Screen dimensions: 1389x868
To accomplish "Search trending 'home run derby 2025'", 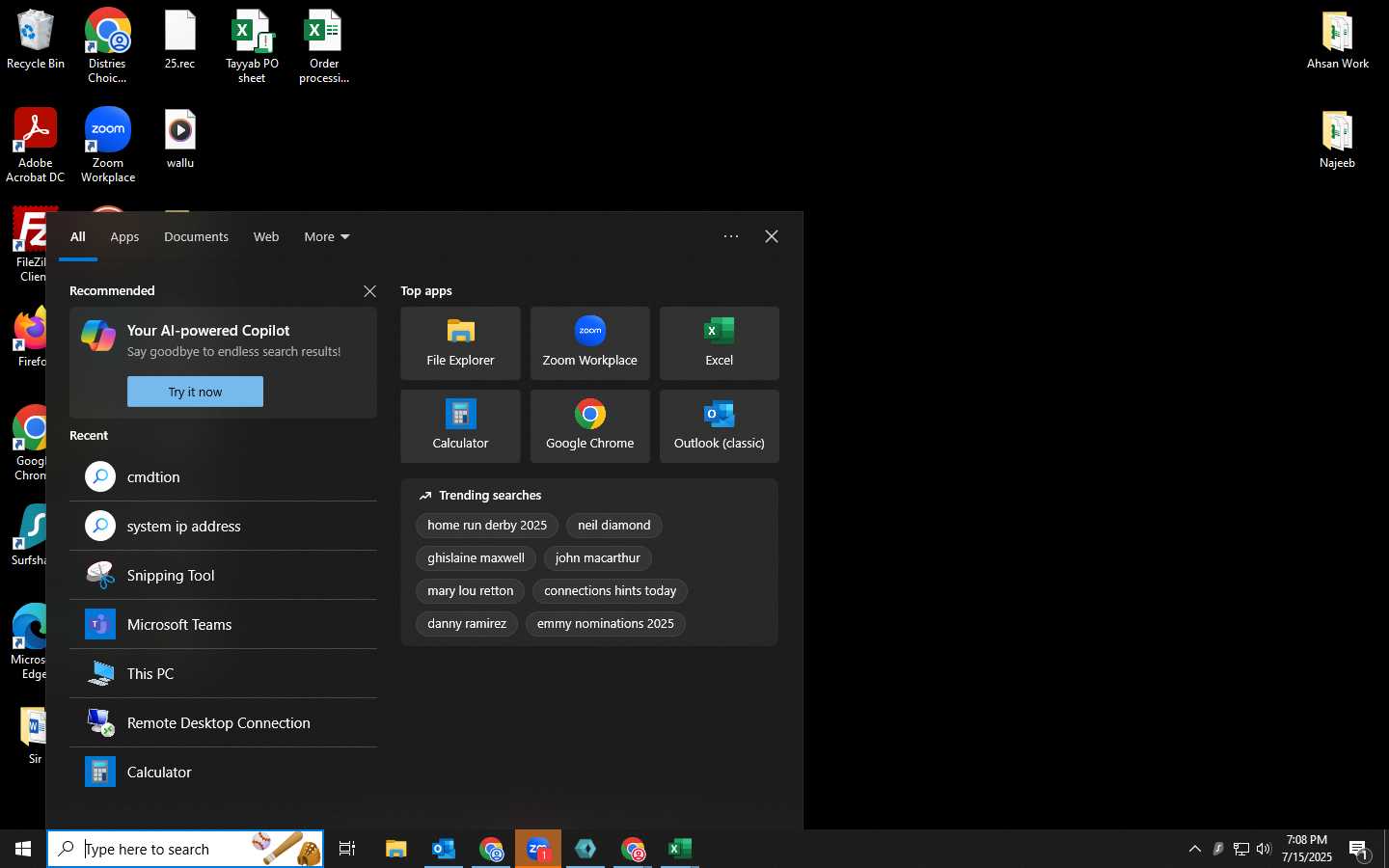I will coord(487,526).
